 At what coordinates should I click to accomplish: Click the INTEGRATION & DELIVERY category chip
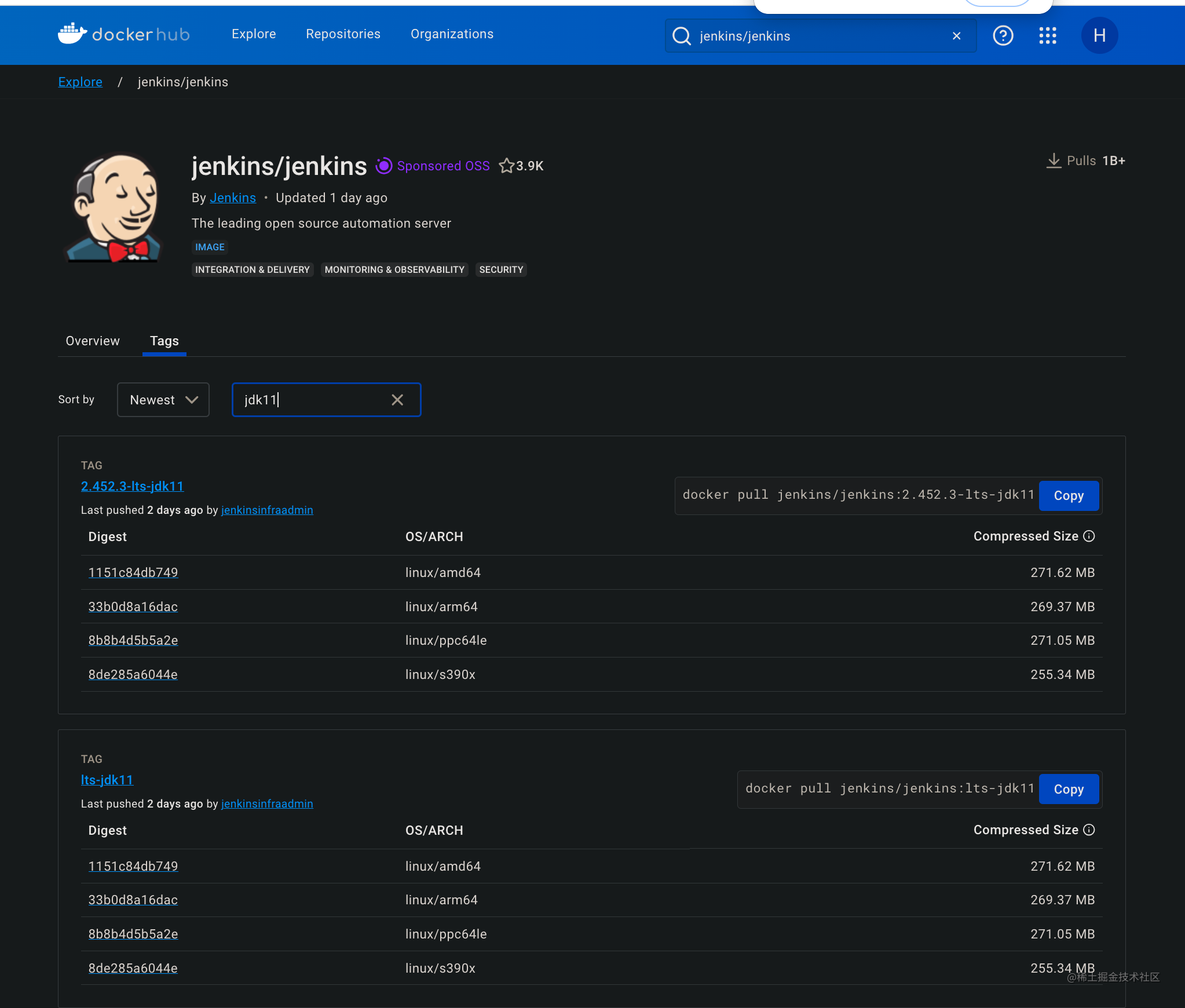point(253,269)
